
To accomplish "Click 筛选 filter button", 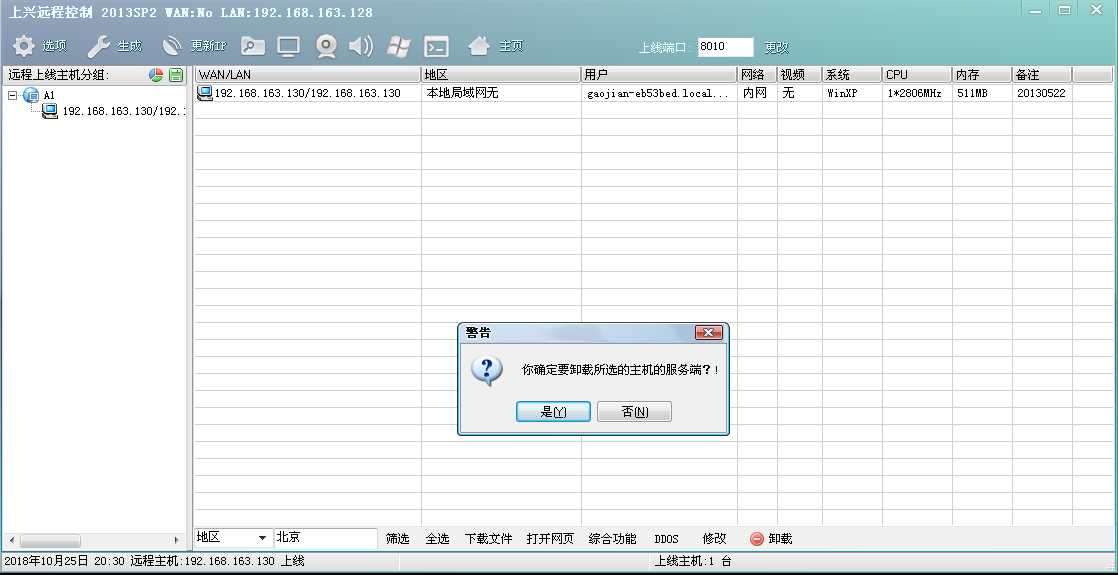I will (397, 539).
